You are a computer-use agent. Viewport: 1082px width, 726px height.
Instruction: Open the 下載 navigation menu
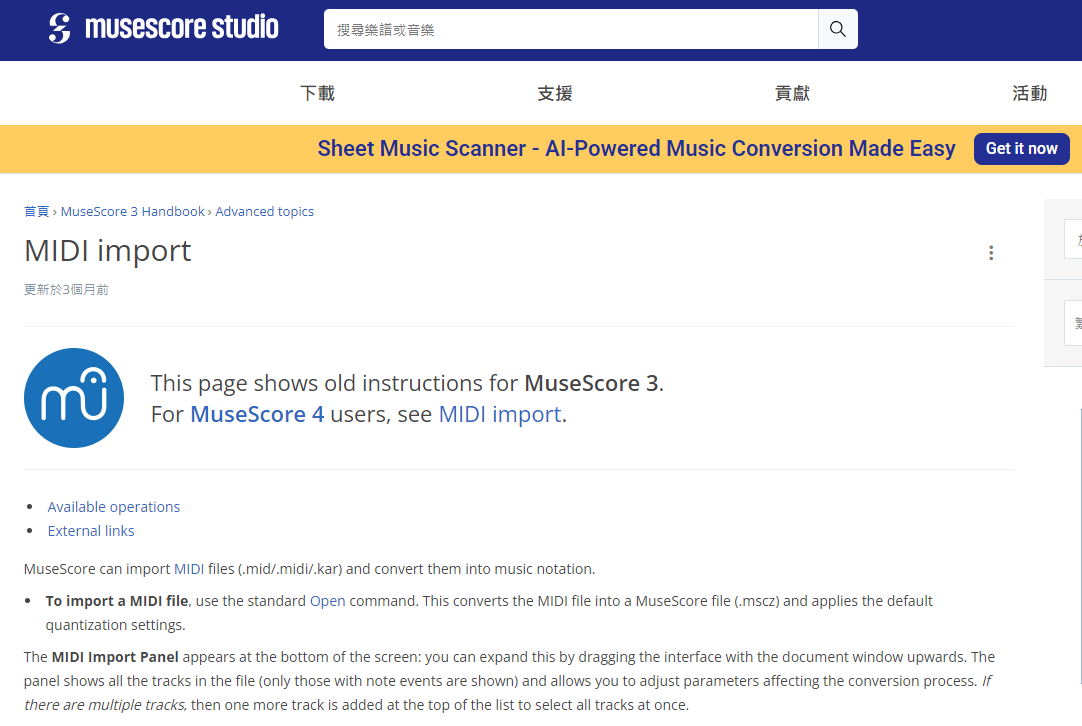coord(317,93)
